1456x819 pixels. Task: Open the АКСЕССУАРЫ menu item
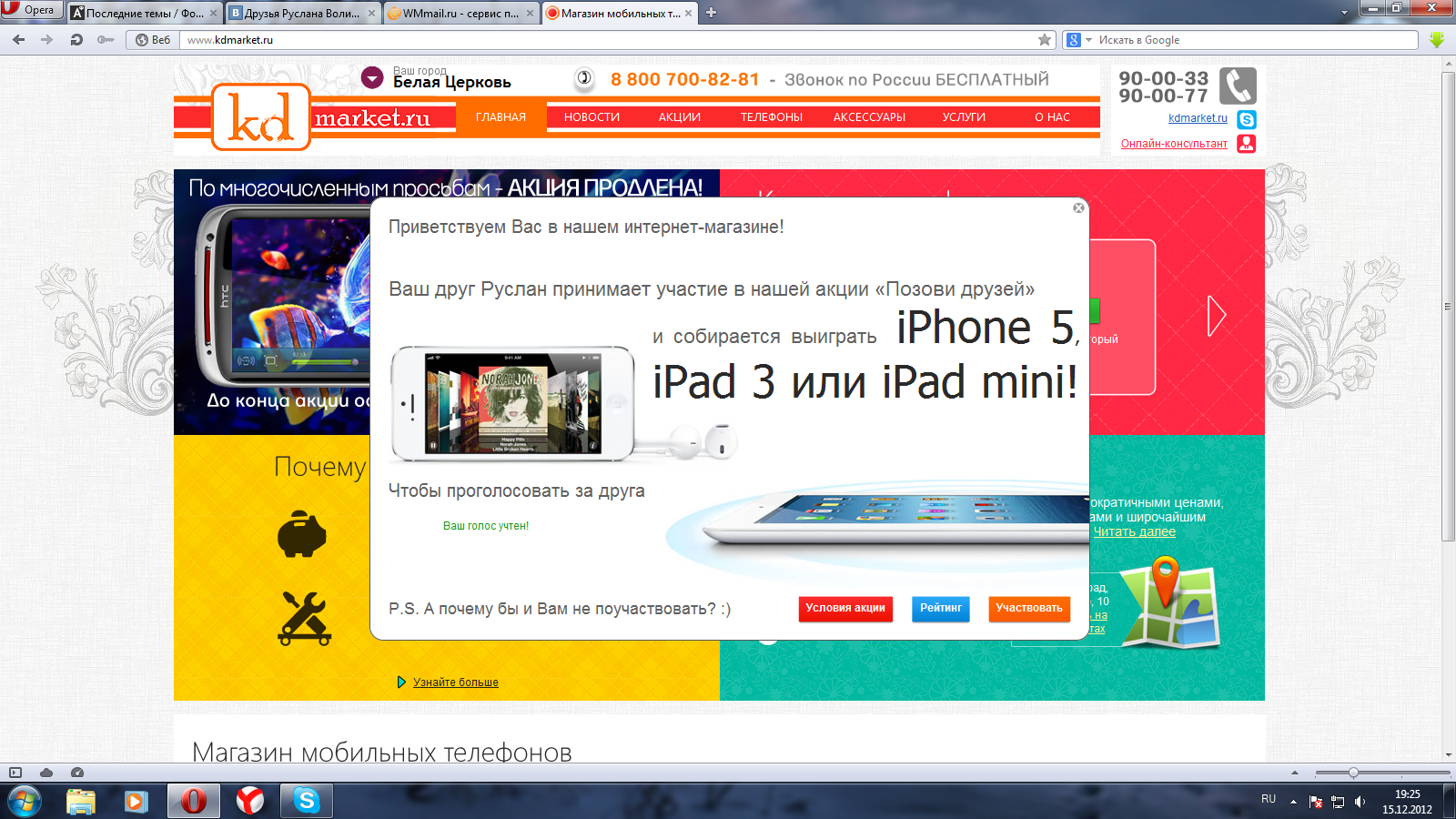click(869, 117)
